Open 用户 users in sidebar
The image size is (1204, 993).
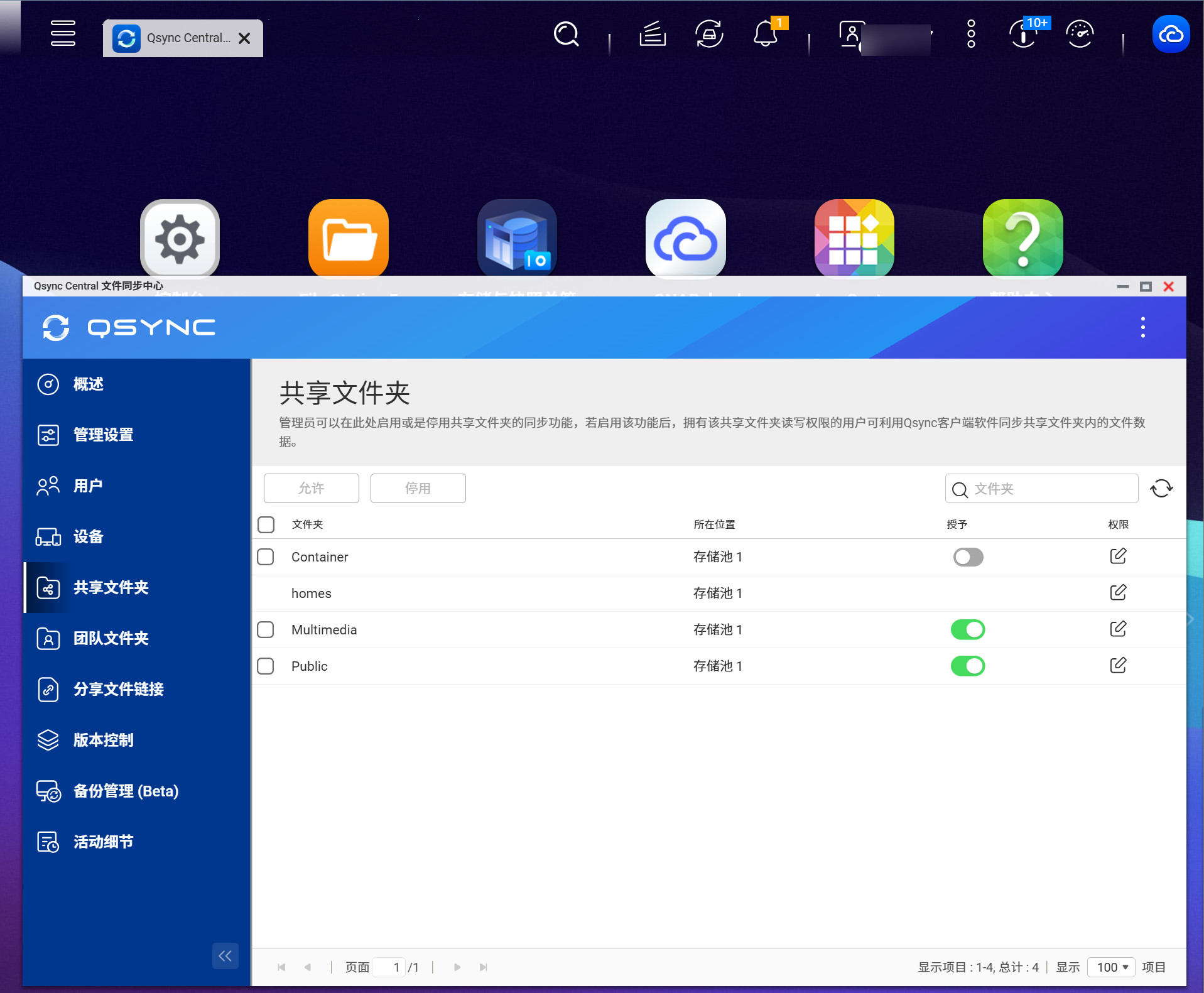click(x=137, y=486)
